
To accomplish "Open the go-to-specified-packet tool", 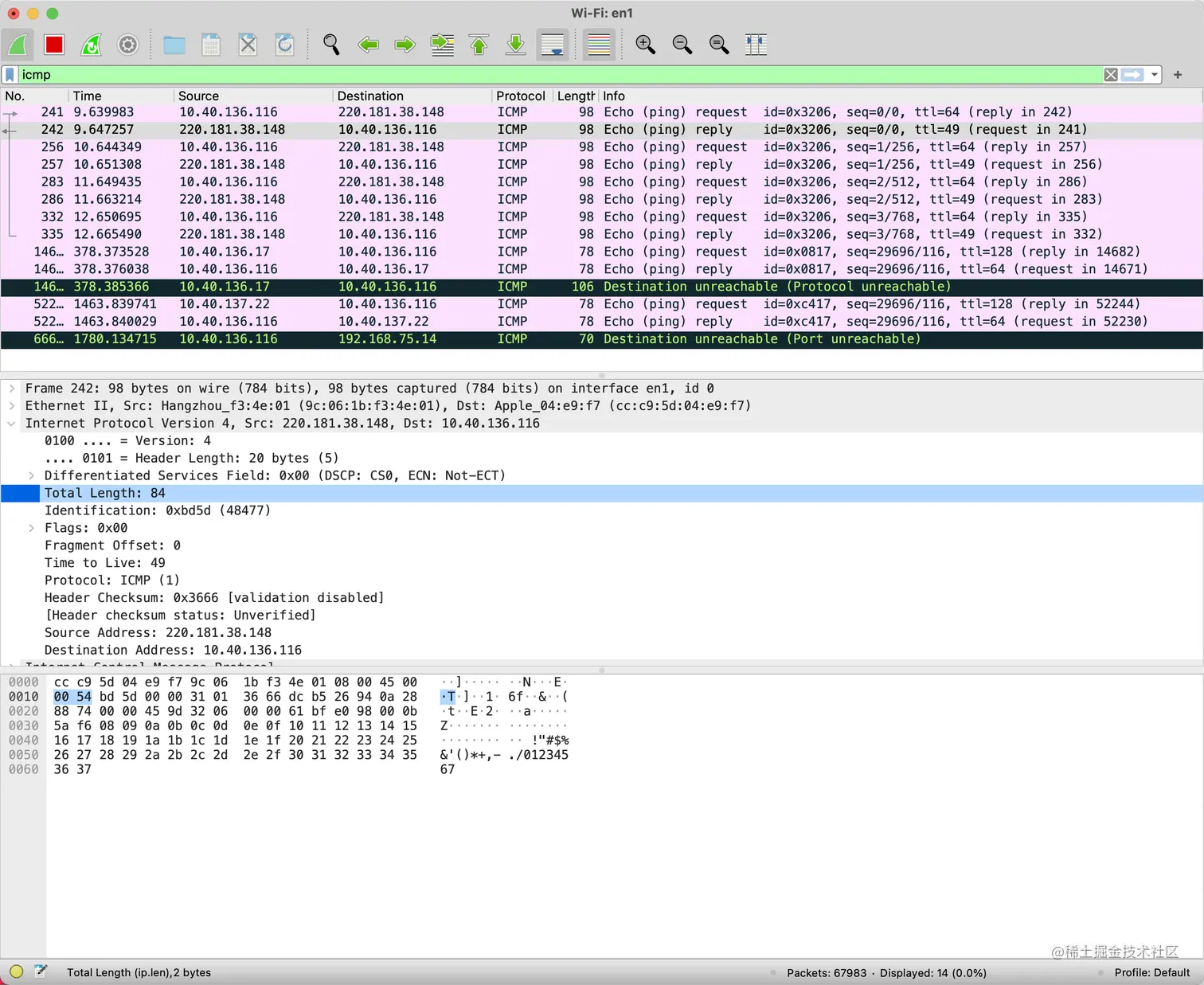I will [442, 45].
